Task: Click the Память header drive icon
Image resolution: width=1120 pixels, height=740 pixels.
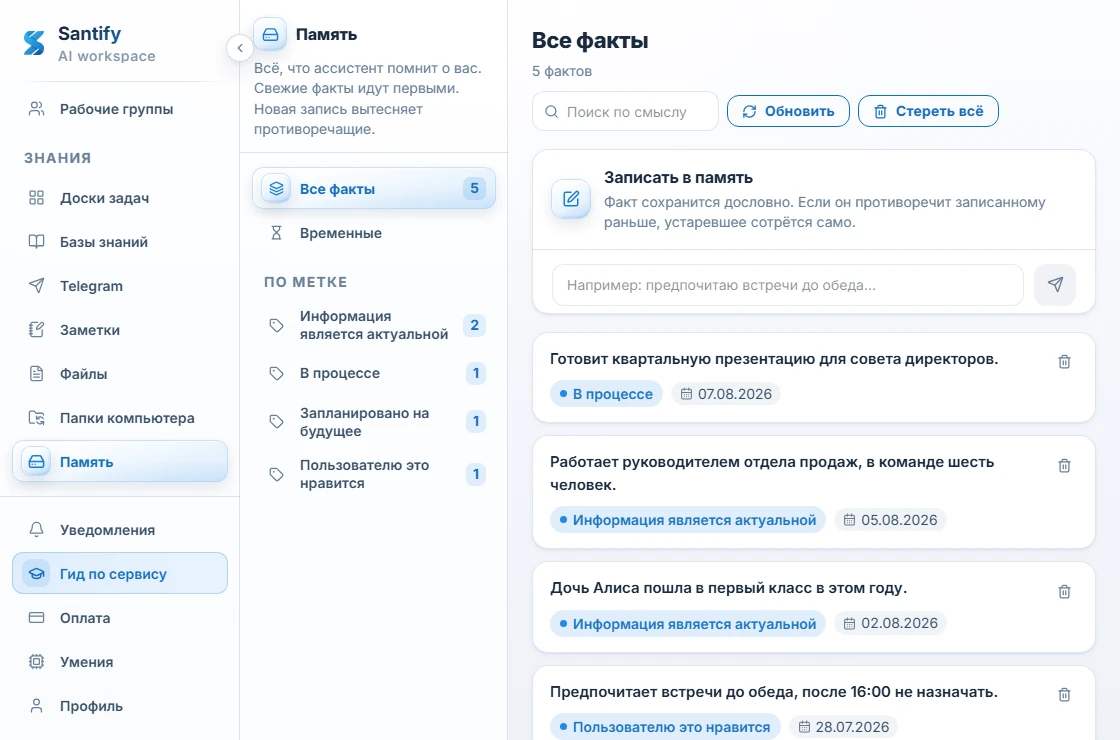Action: pyautogui.click(x=271, y=34)
